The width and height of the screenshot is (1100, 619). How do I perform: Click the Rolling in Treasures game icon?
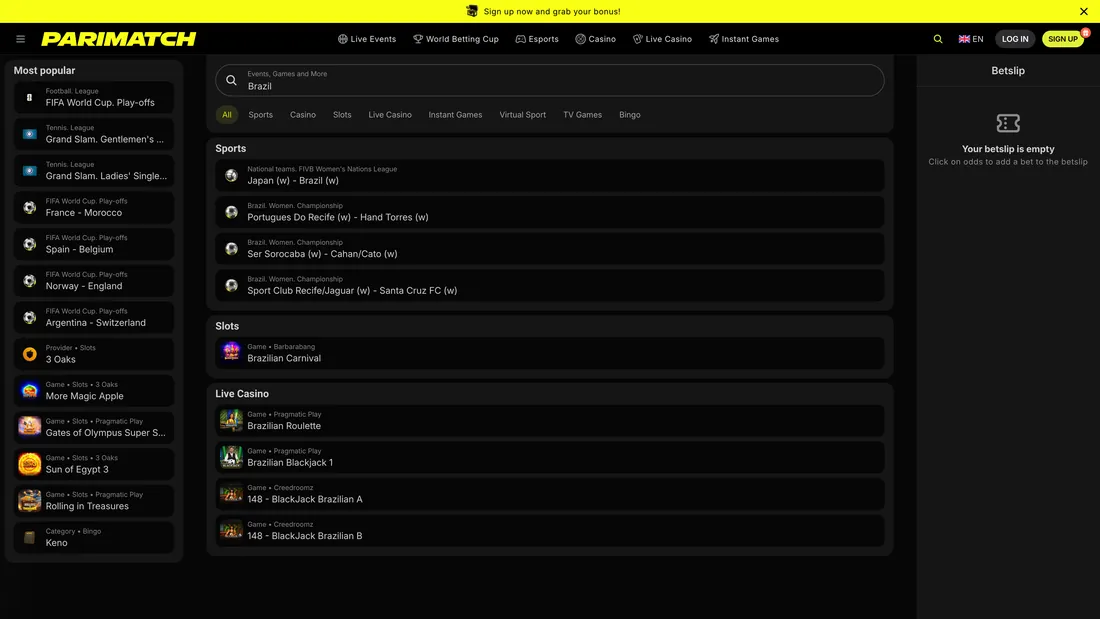point(29,500)
